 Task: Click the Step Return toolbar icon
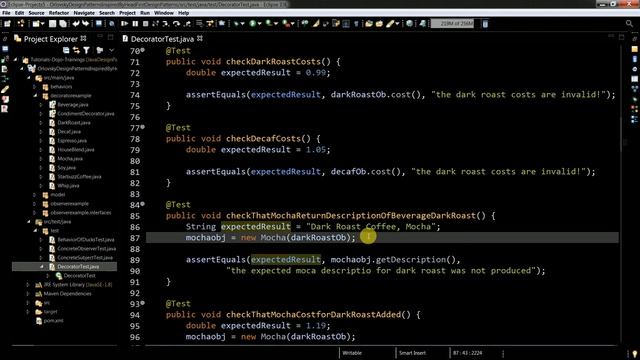187,24
